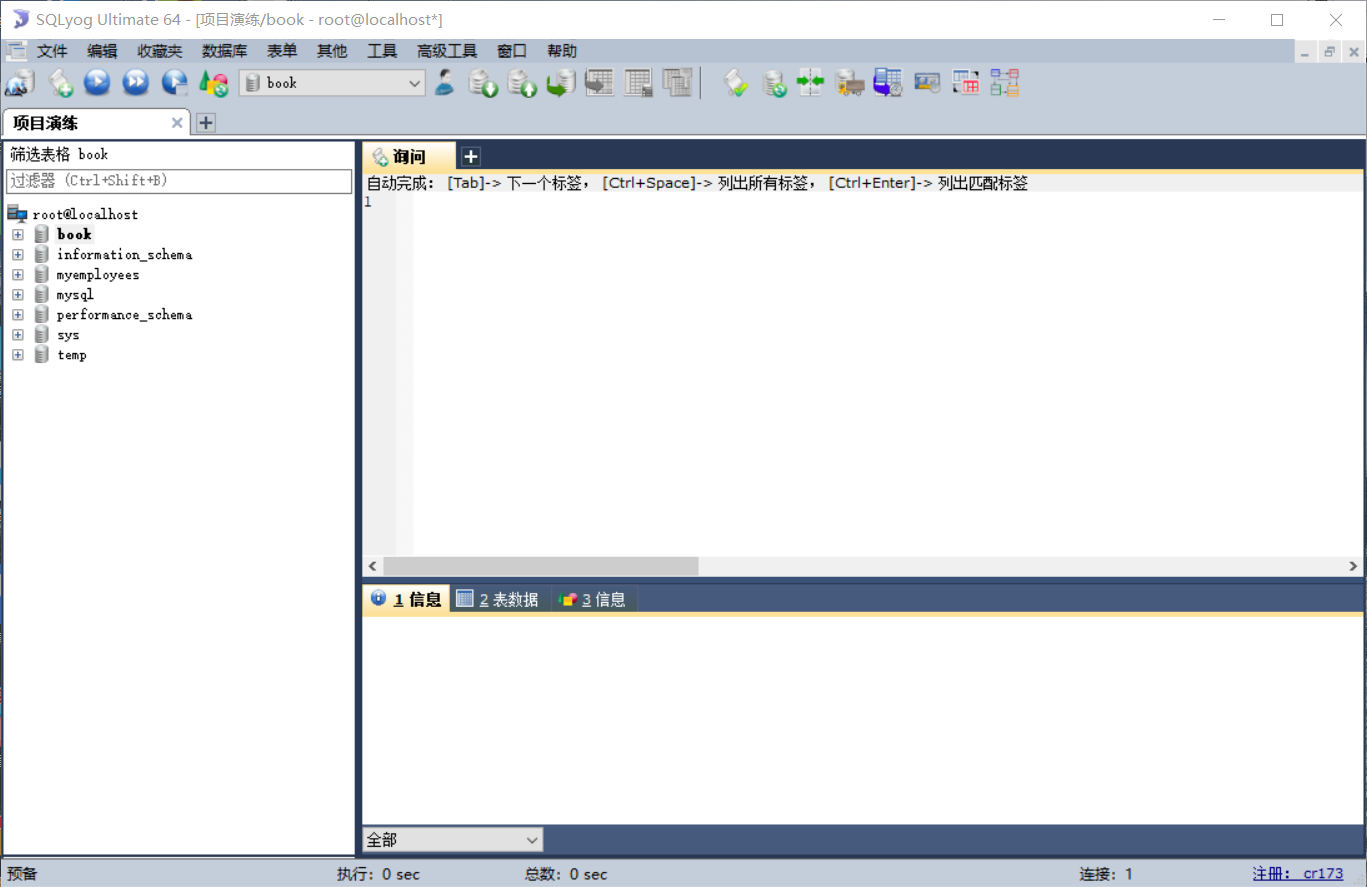Click the root@localhost server icon
The width and height of the screenshot is (1367, 887).
coord(17,213)
